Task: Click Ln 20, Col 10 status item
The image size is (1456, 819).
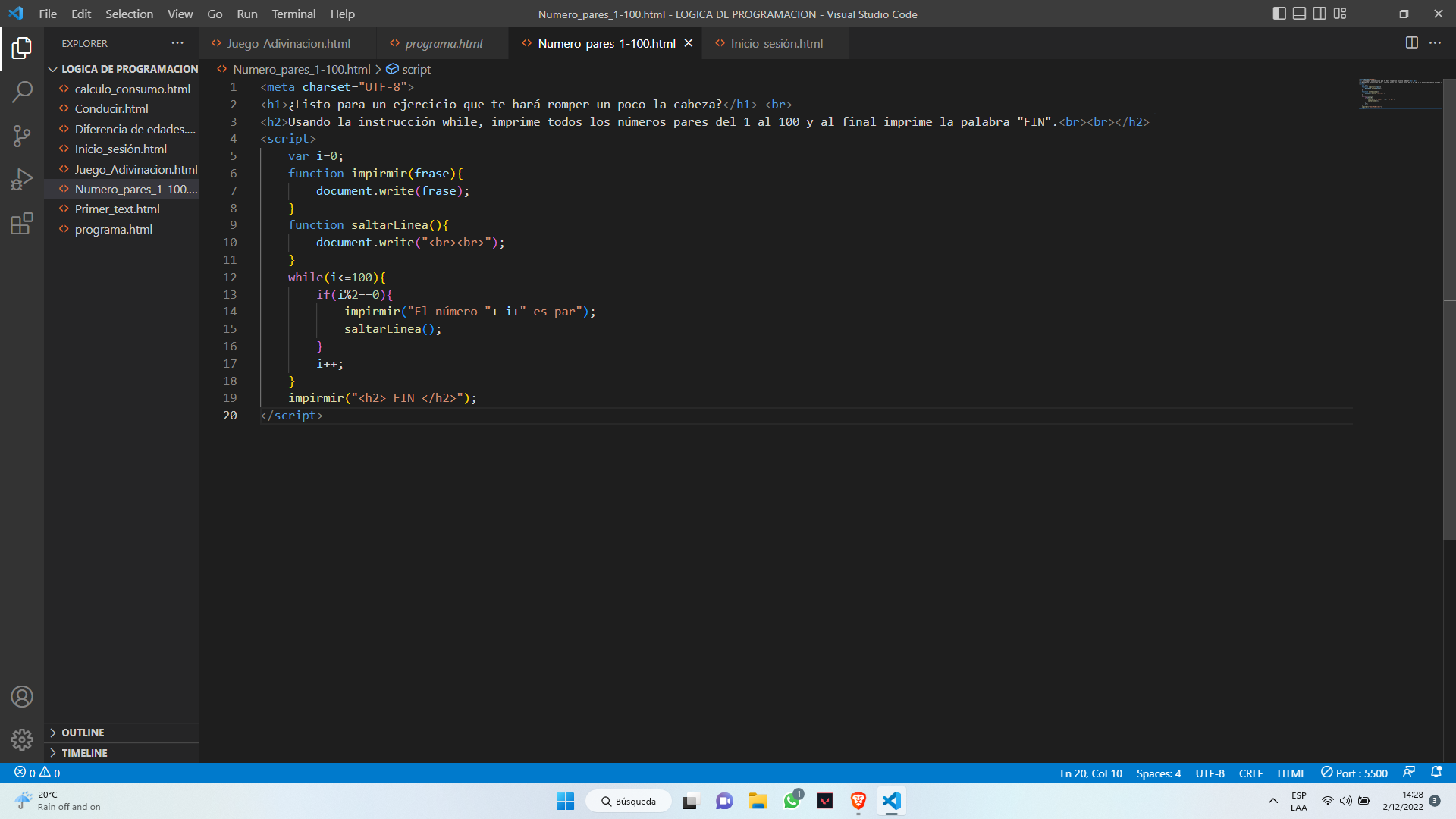Action: point(1090,773)
